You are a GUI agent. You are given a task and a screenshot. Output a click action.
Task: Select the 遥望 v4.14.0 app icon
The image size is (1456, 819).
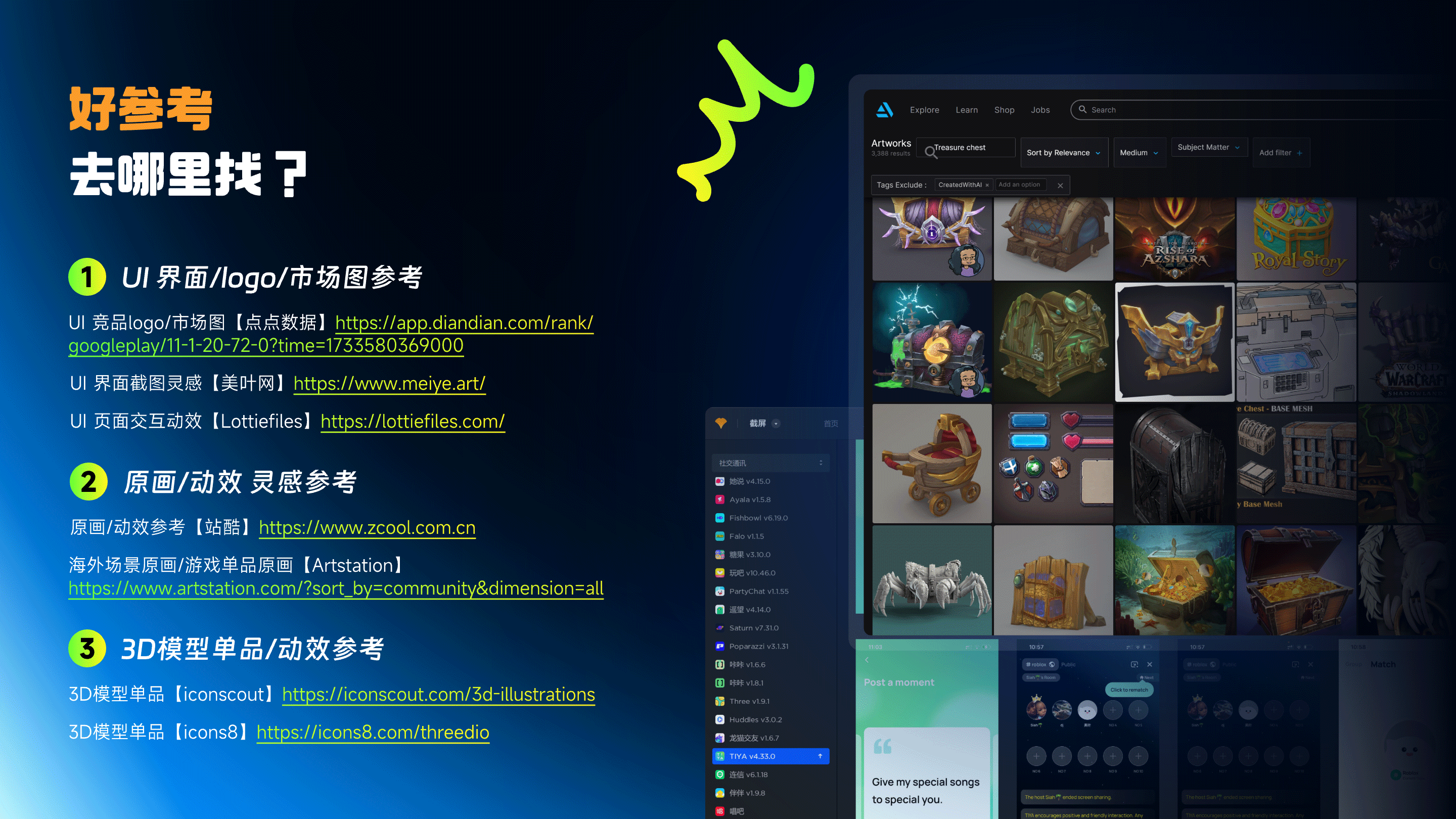719,609
